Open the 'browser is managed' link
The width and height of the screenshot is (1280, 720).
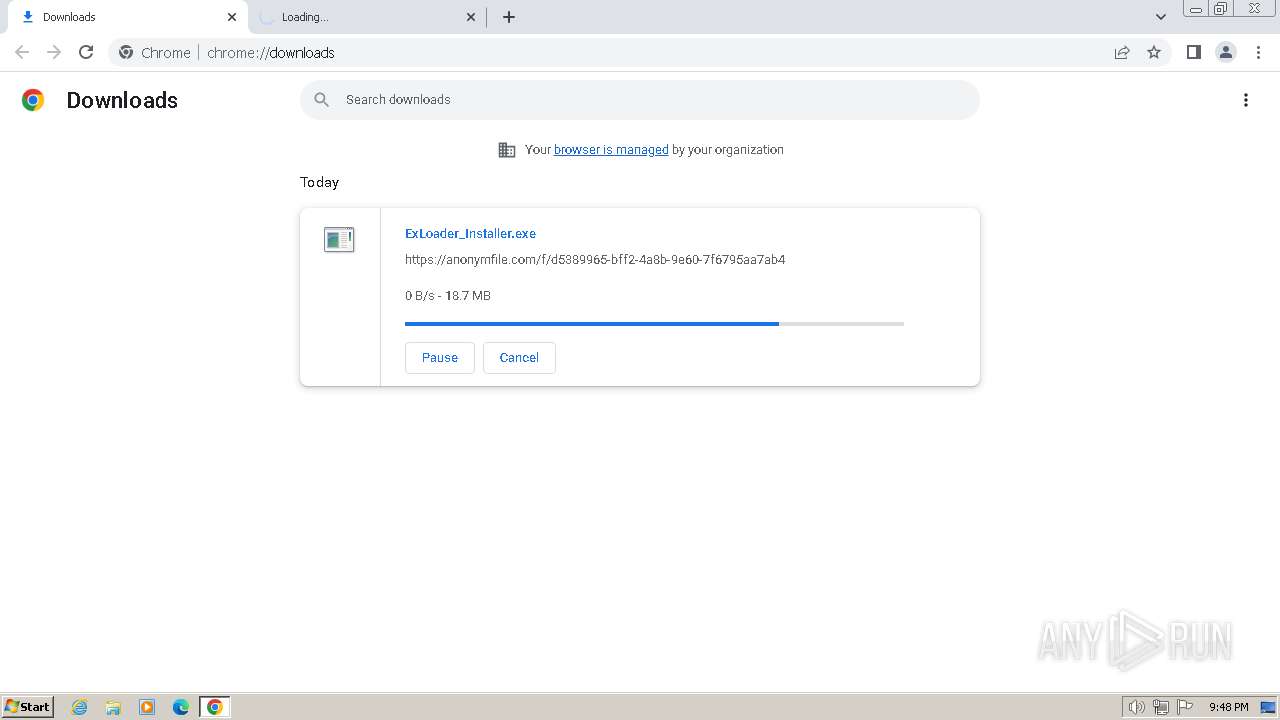[611, 150]
